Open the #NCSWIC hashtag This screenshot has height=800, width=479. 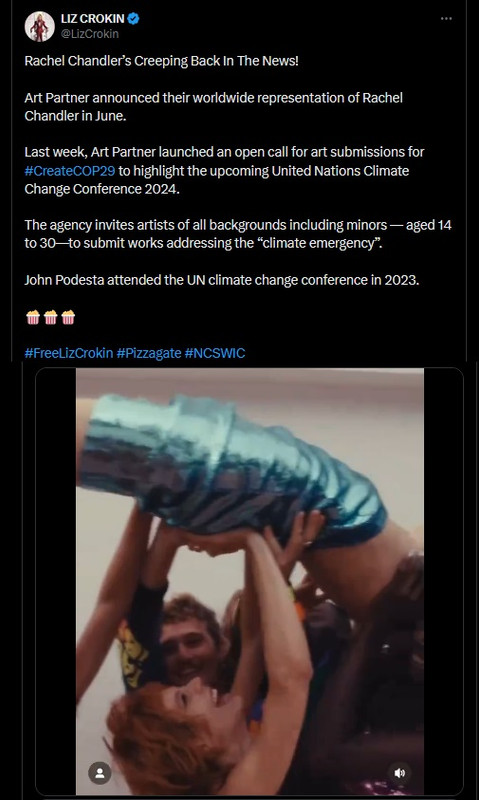(215, 353)
